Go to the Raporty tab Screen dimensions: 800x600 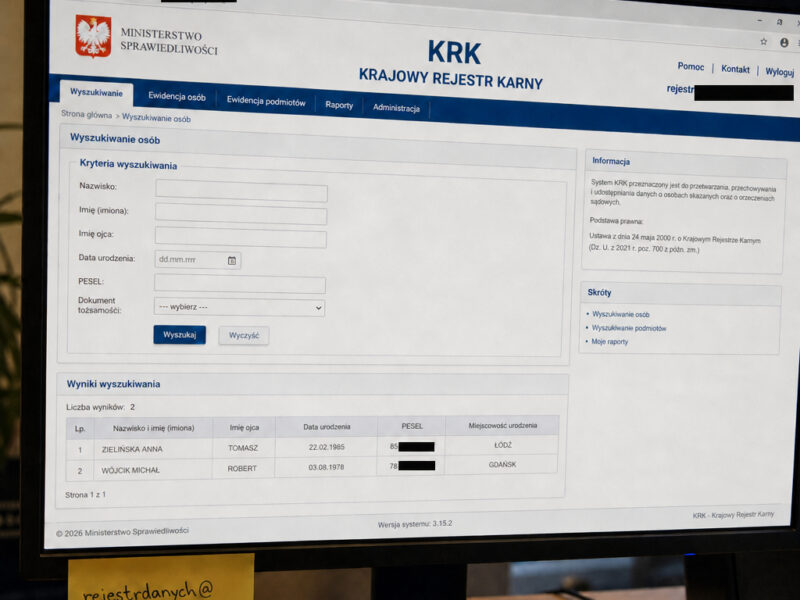pyautogui.click(x=339, y=105)
